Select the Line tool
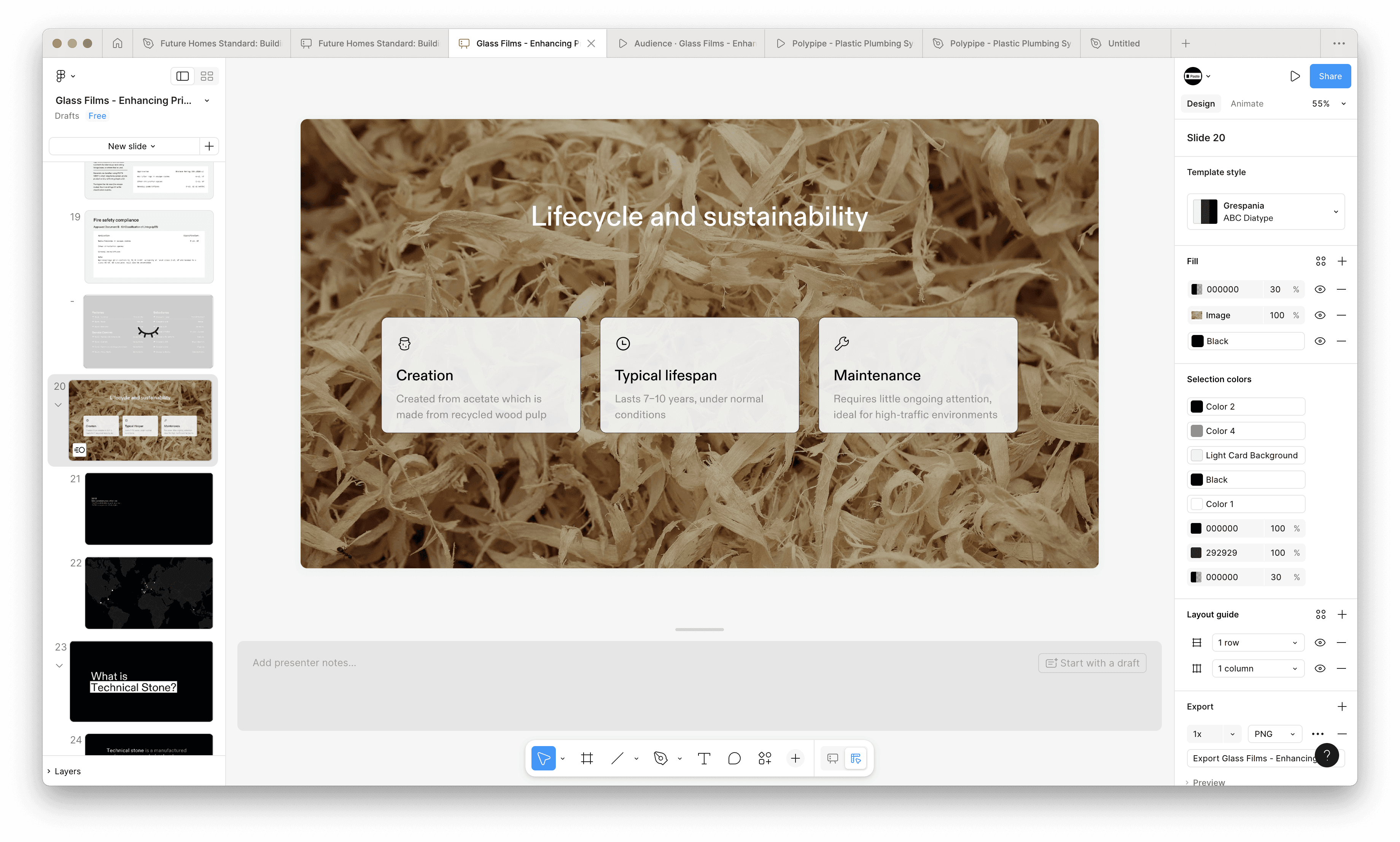 [x=617, y=758]
